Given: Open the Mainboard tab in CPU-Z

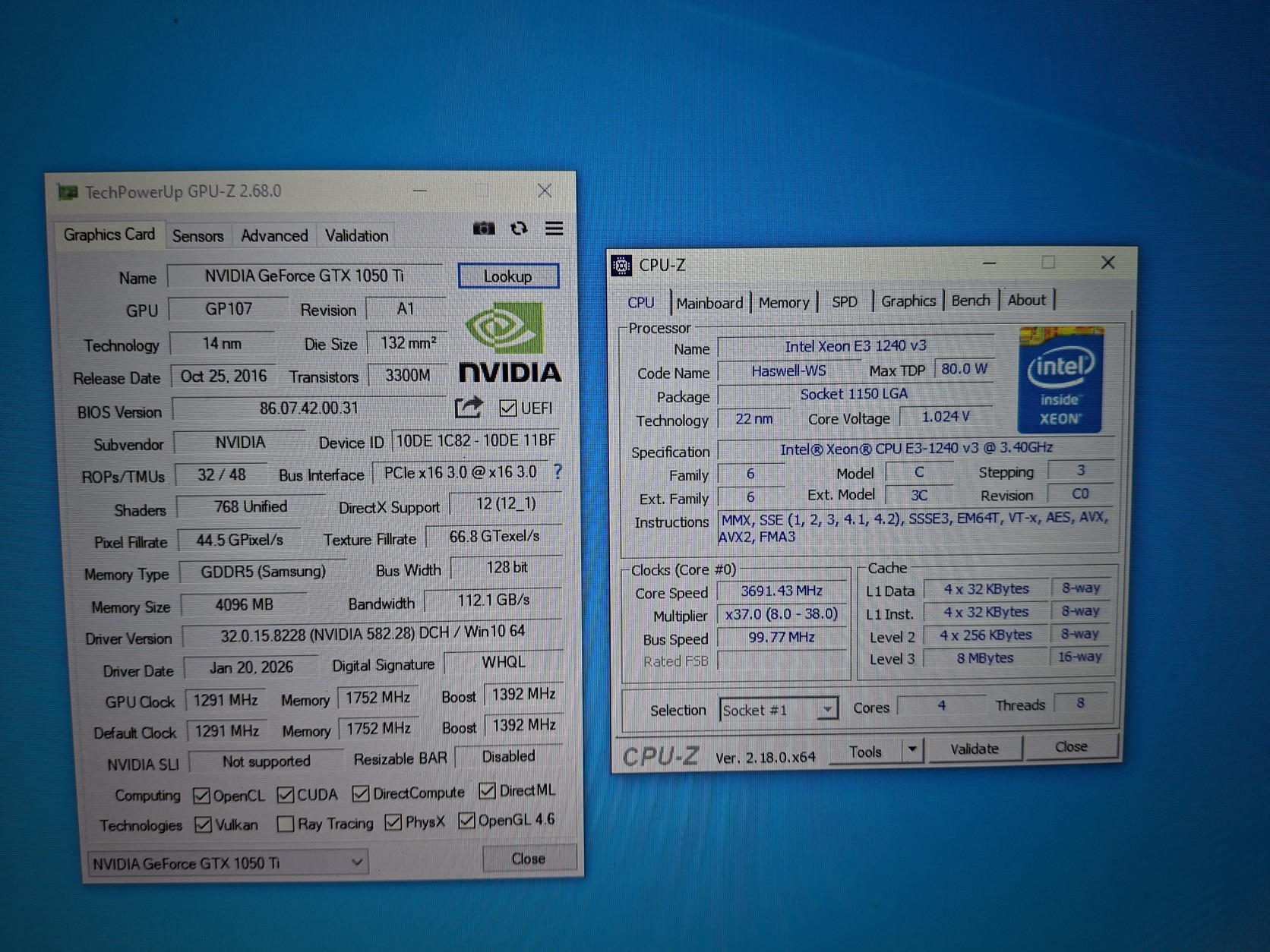Looking at the screenshot, I should [x=709, y=303].
